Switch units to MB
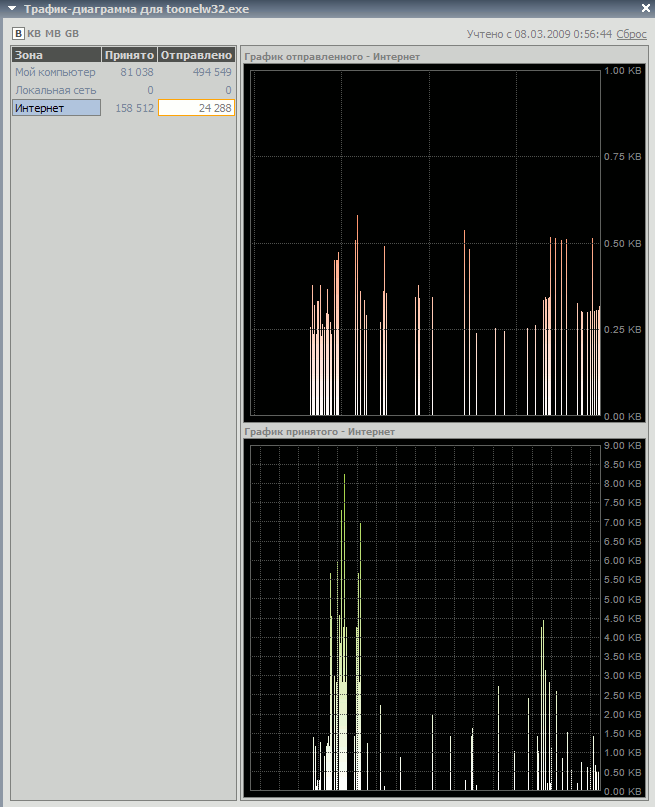The width and height of the screenshot is (655, 807). (x=53, y=34)
